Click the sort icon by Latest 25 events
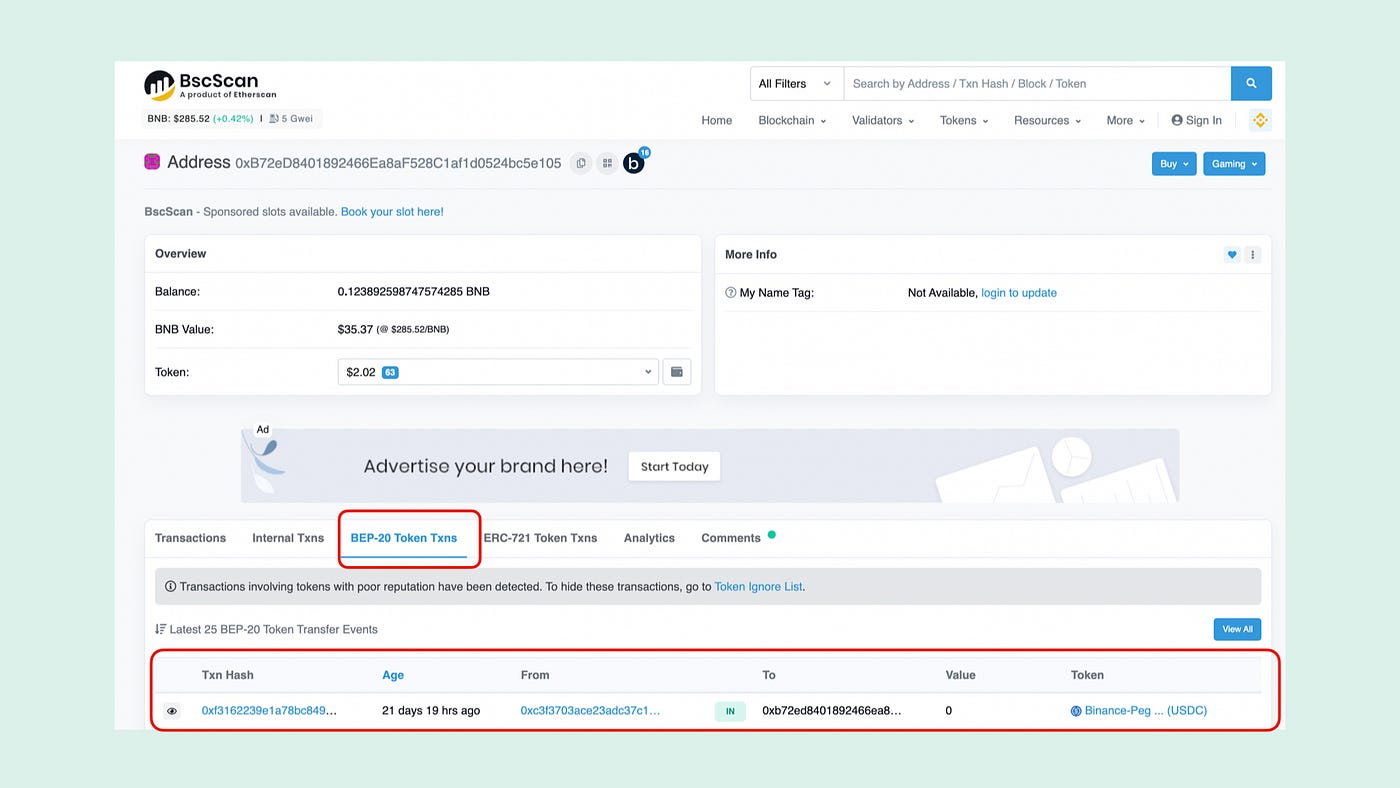The height and width of the screenshot is (788, 1400). tap(160, 629)
